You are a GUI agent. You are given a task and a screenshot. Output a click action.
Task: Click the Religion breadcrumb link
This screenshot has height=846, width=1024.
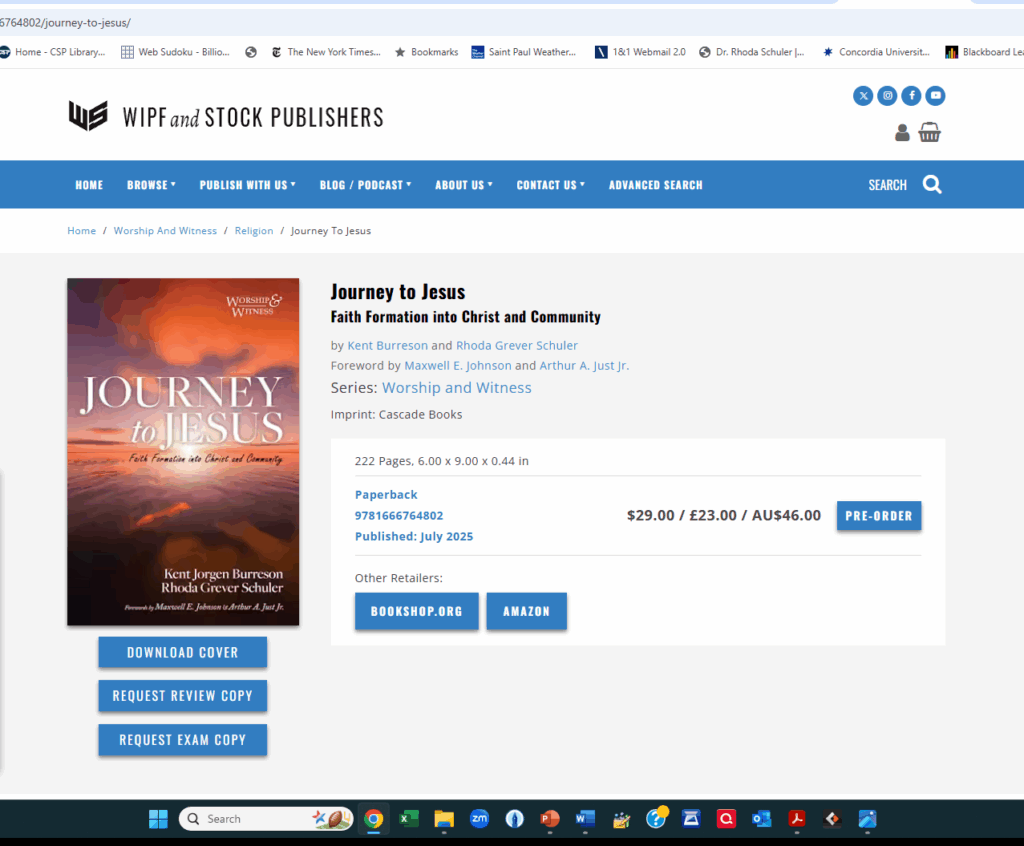254,231
